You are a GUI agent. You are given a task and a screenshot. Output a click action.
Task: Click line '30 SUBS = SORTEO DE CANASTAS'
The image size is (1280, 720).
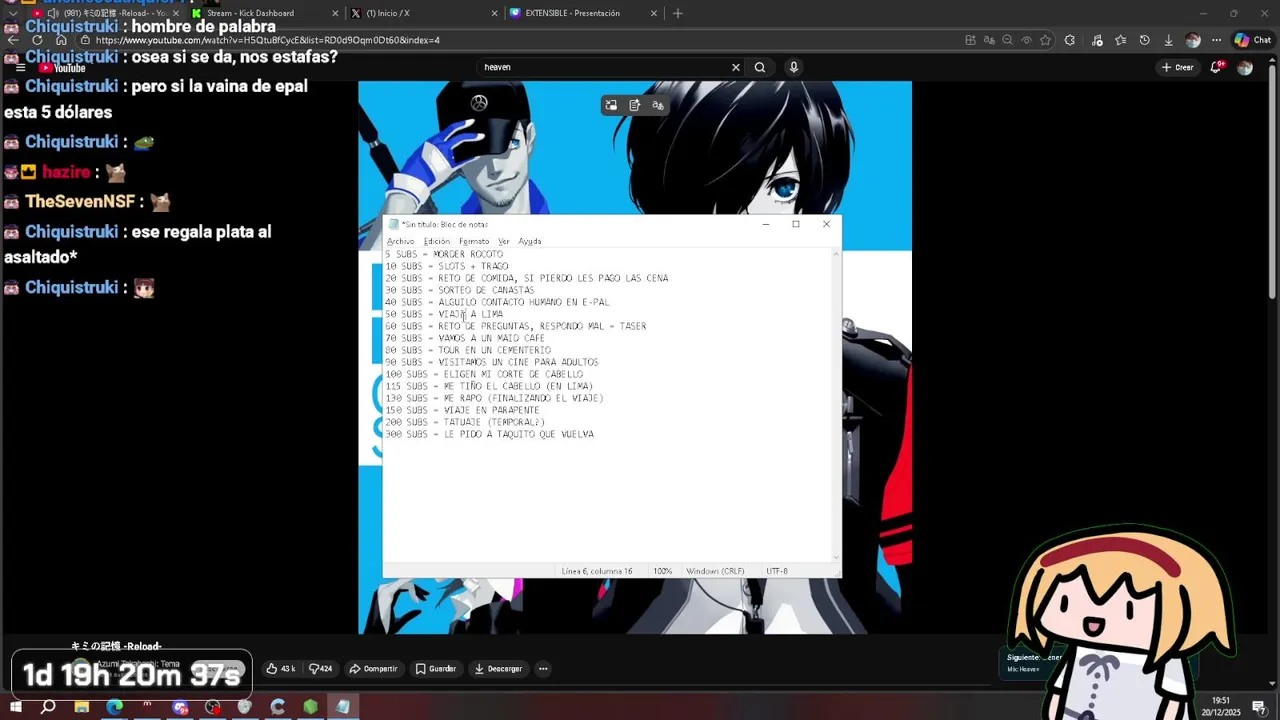pos(460,290)
